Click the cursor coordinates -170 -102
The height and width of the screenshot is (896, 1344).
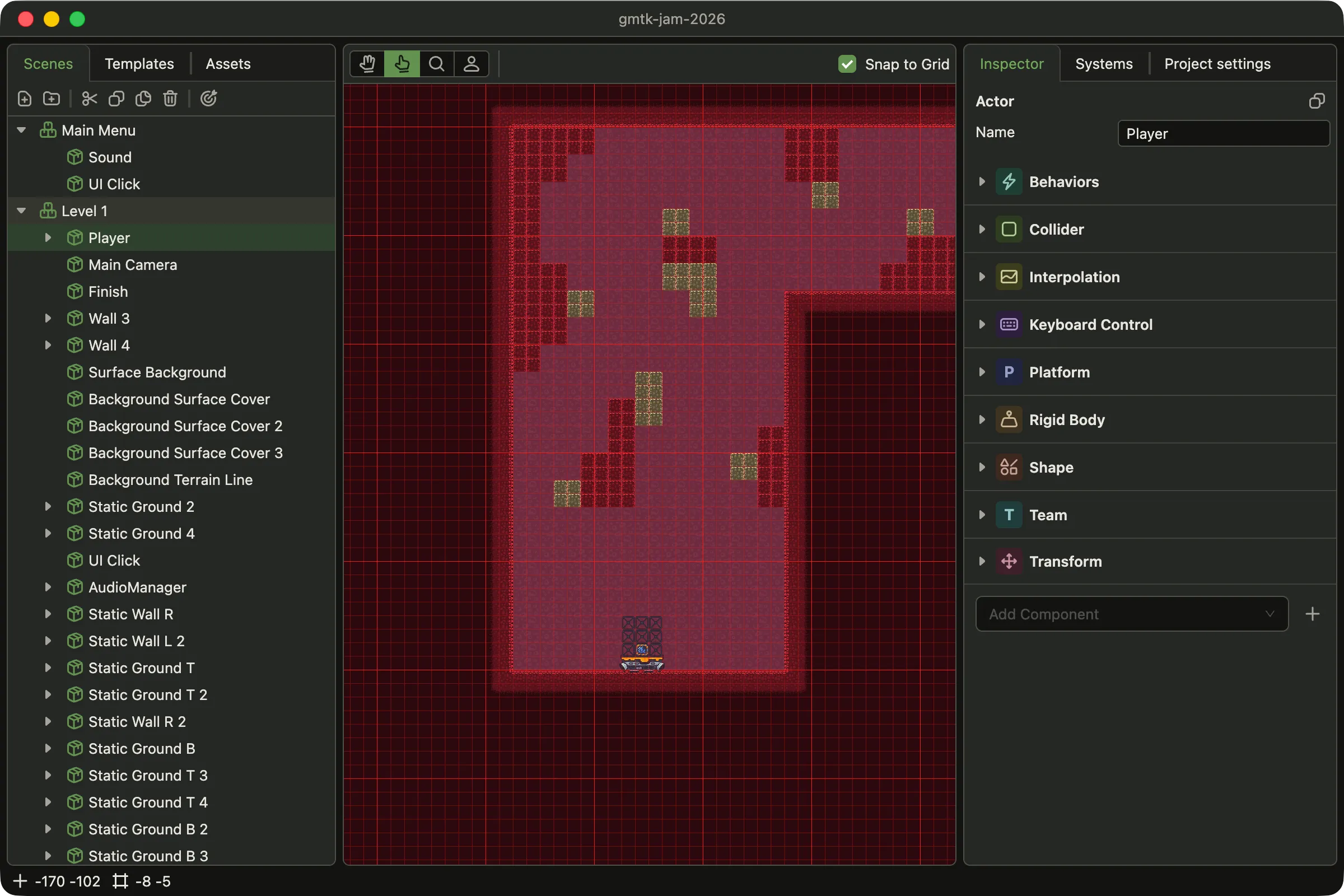tap(67, 881)
